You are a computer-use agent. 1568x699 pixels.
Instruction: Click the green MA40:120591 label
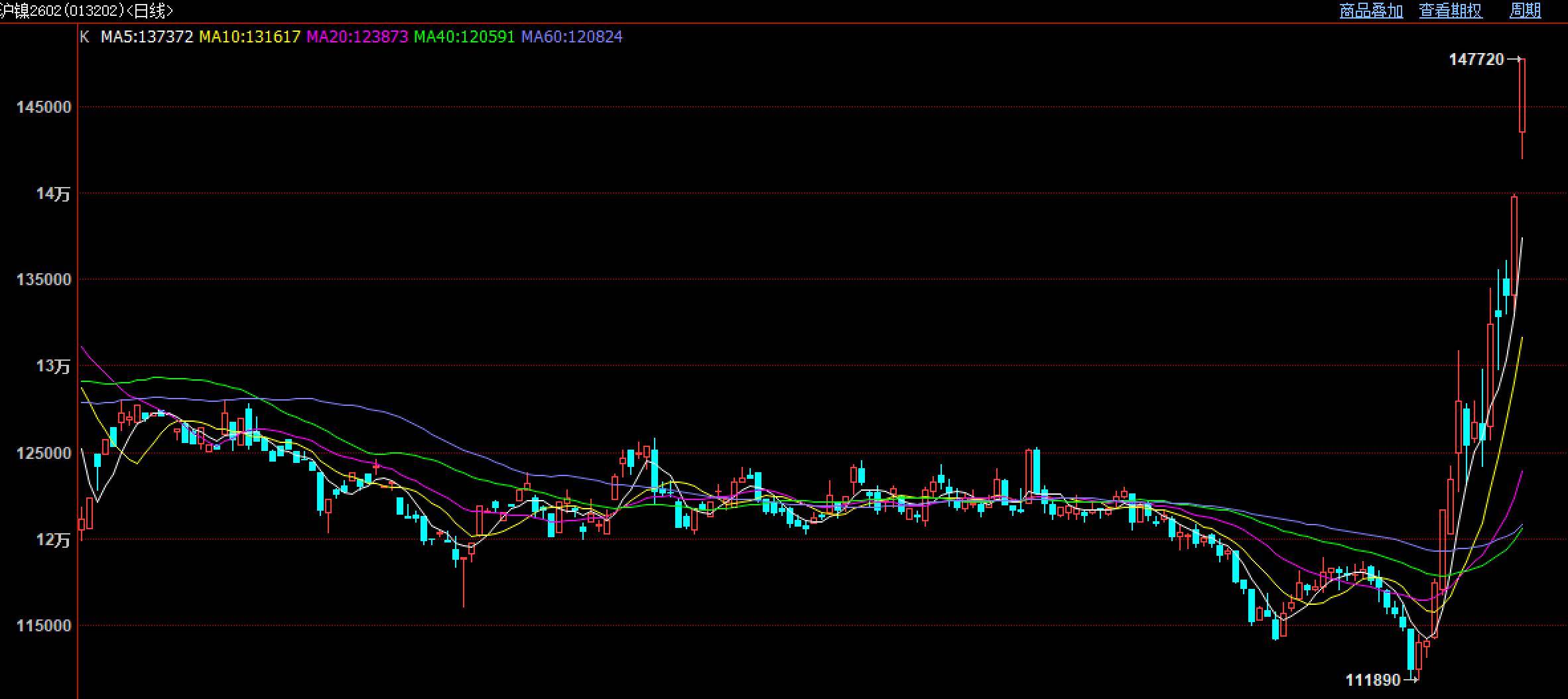point(464,37)
